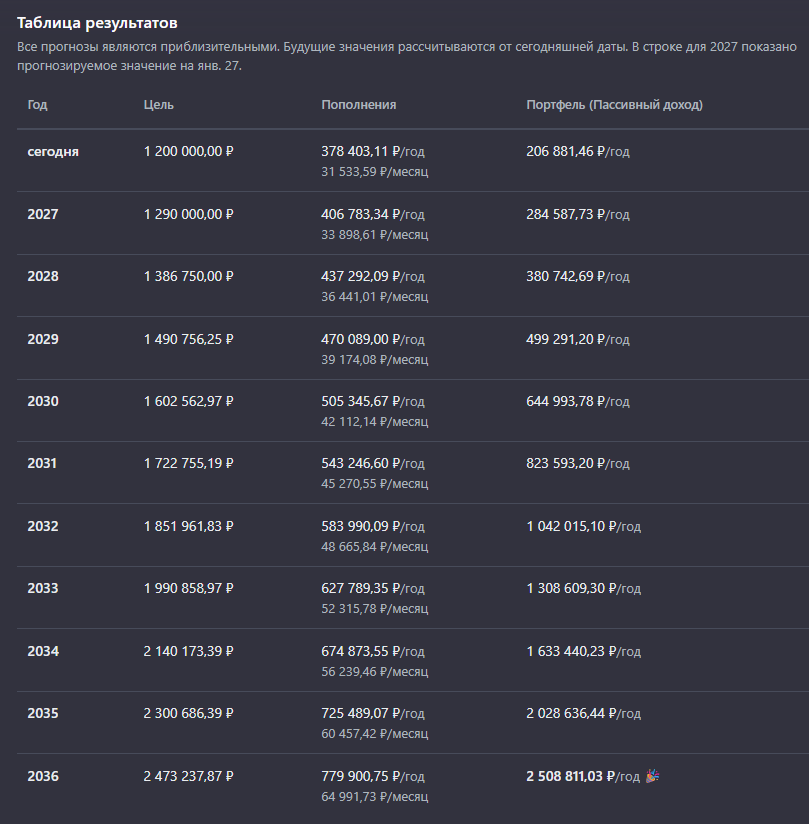
Task: Click the "Таблица результатов" heading
Action: pyautogui.click(x=98, y=22)
